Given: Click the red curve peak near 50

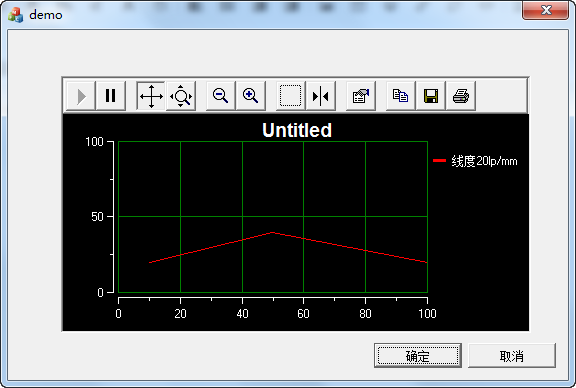Looking at the screenshot, I should coord(273,232).
